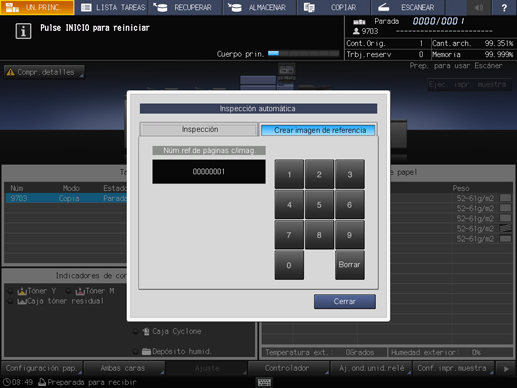Open the Ambas caras menu
517x388 pixels.
(124, 368)
